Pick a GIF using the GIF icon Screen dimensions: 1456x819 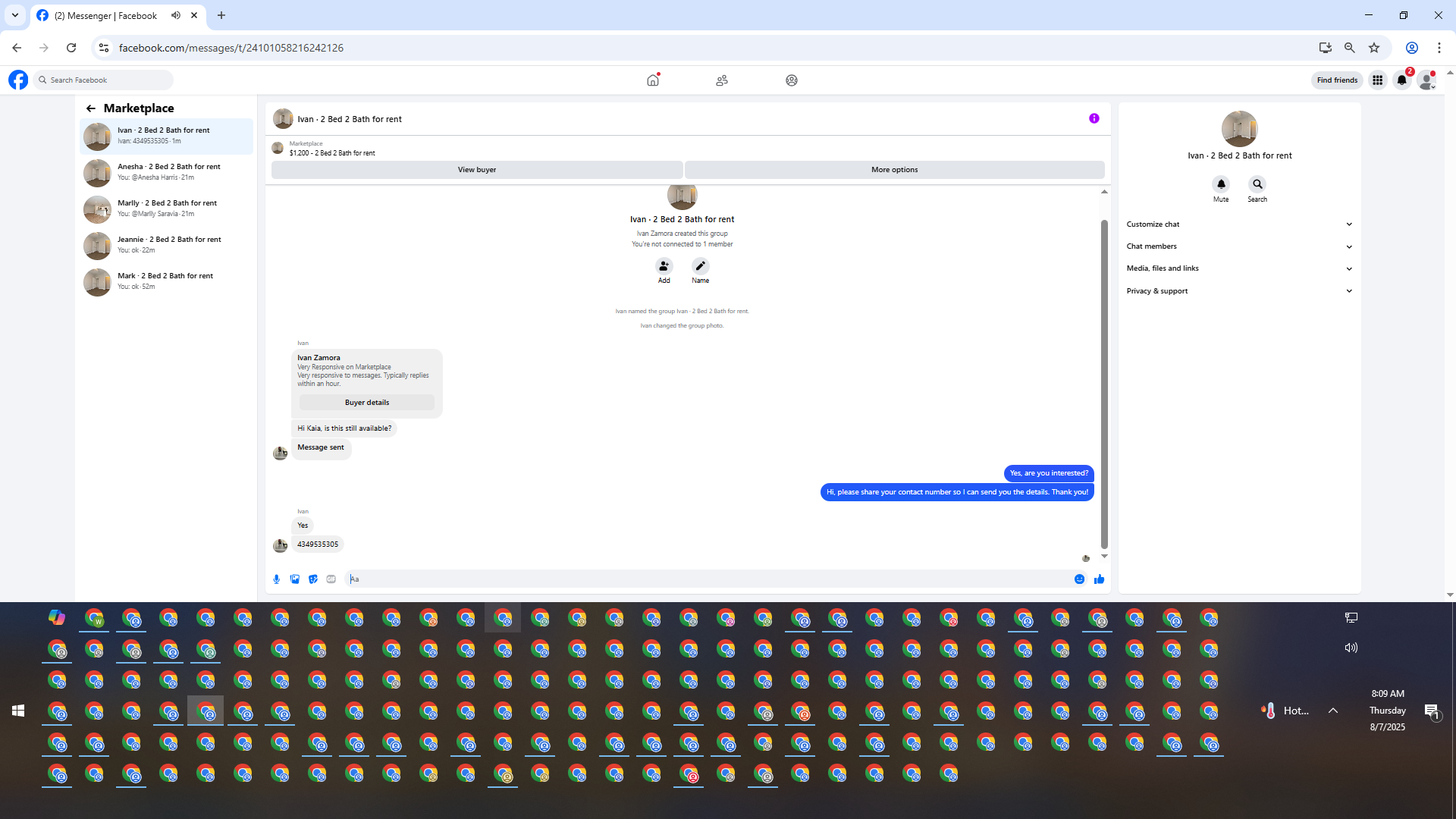coord(331,579)
